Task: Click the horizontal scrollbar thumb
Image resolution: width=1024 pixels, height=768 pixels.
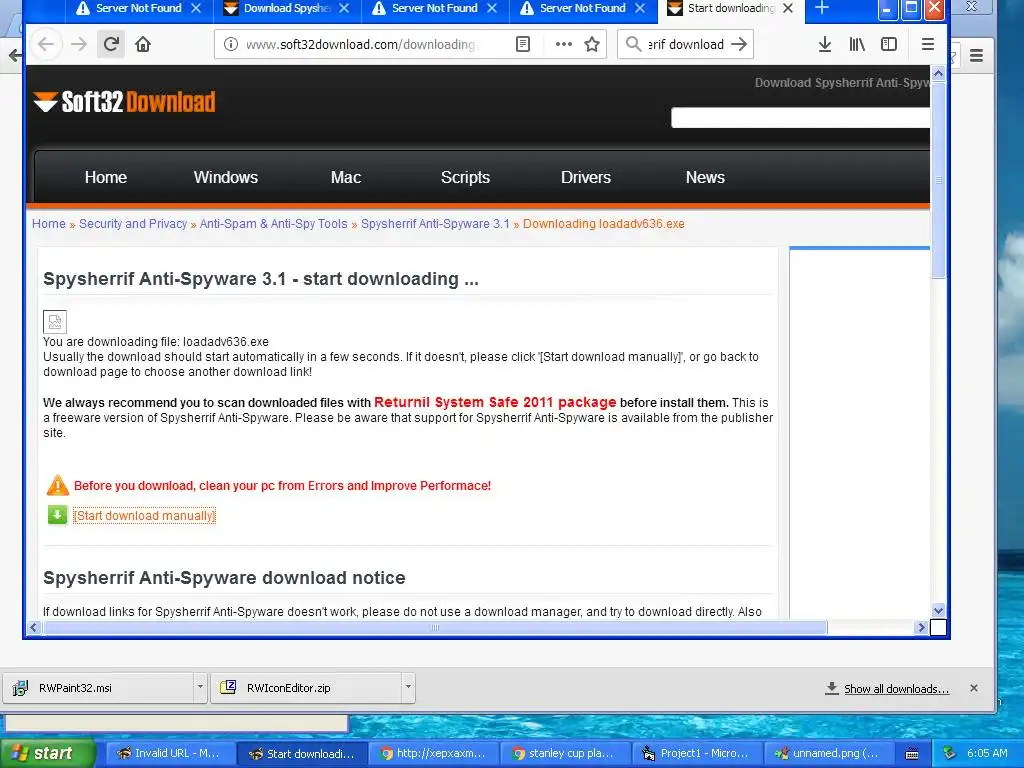Action: (x=435, y=628)
